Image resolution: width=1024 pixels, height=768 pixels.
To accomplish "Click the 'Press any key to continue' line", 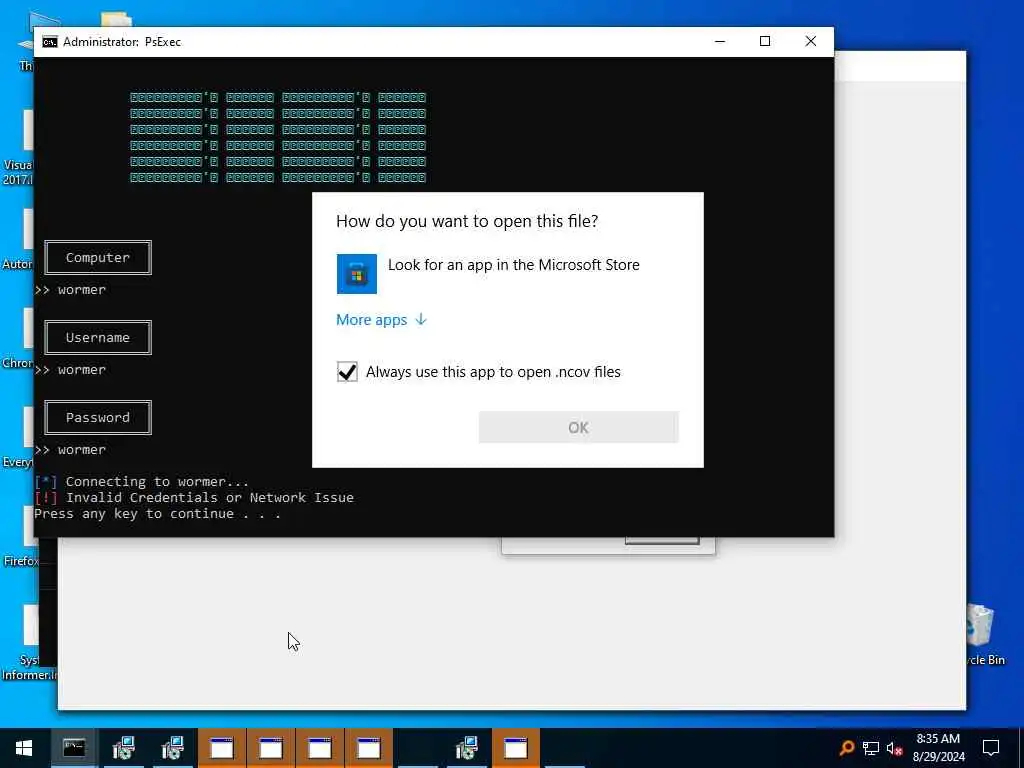I will (157, 513).
